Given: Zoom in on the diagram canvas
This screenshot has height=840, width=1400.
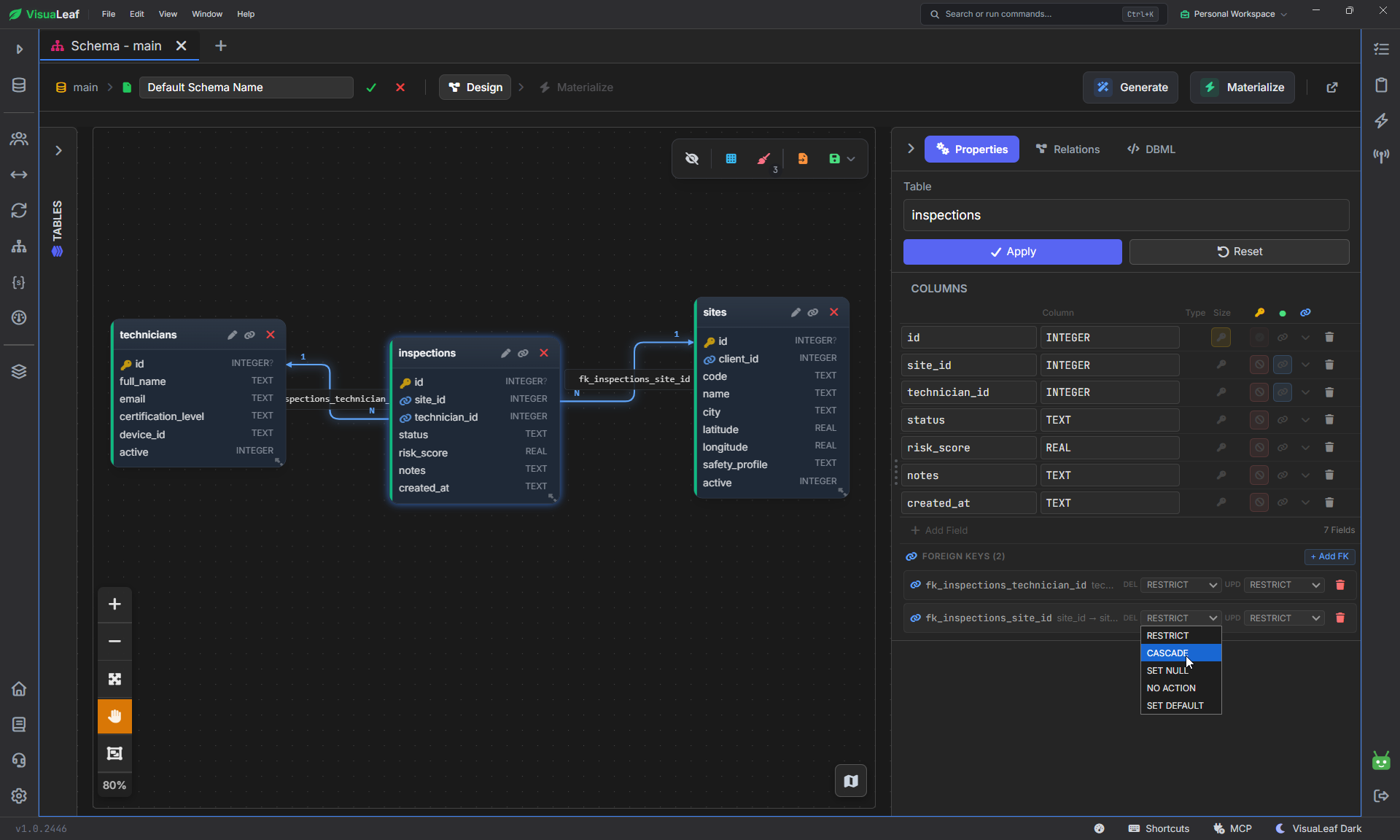Looking at the screenshot, I should pyautogui.click(x=114, y=604).
